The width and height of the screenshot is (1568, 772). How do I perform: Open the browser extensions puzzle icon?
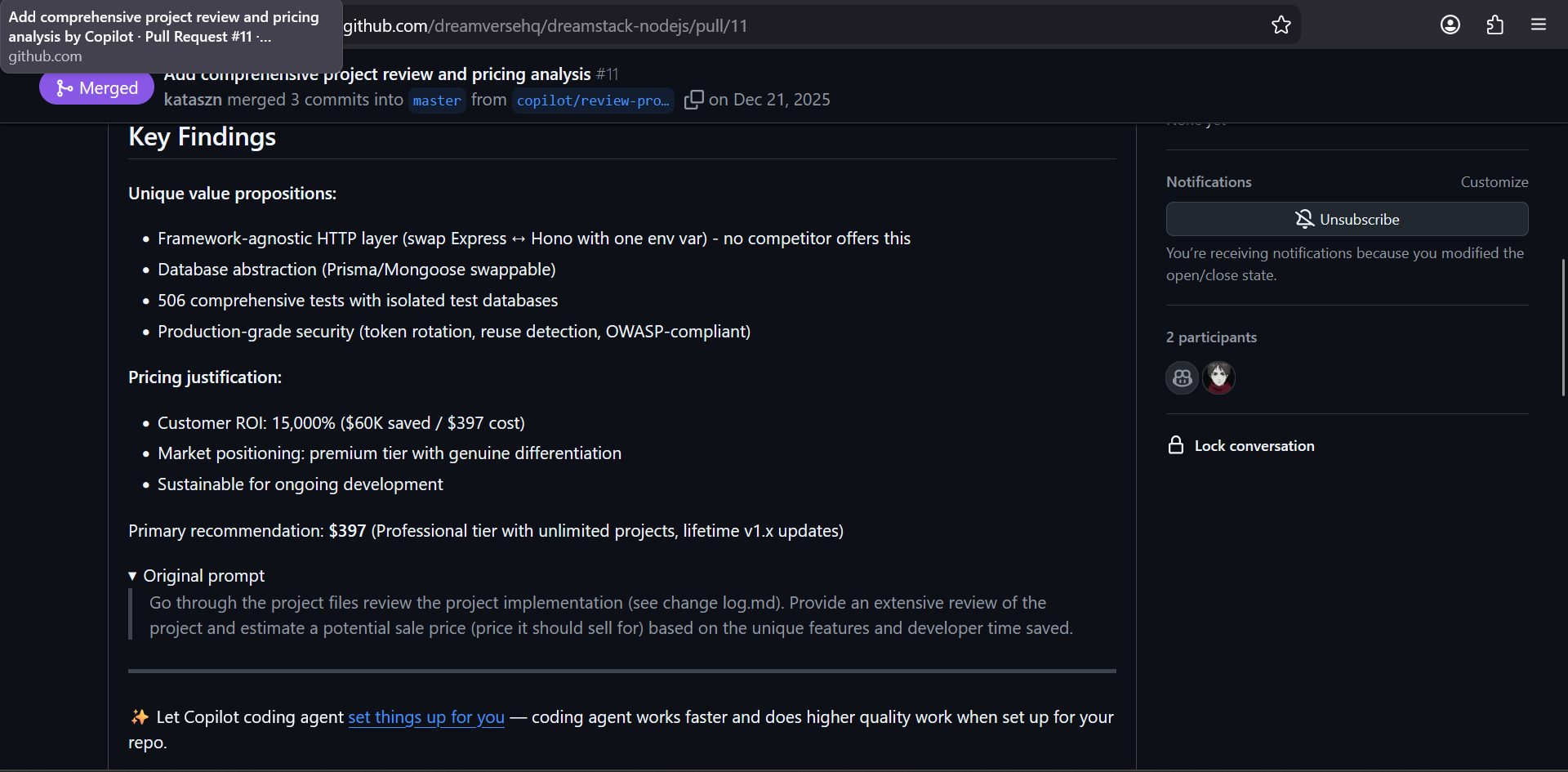point(1494,25)
